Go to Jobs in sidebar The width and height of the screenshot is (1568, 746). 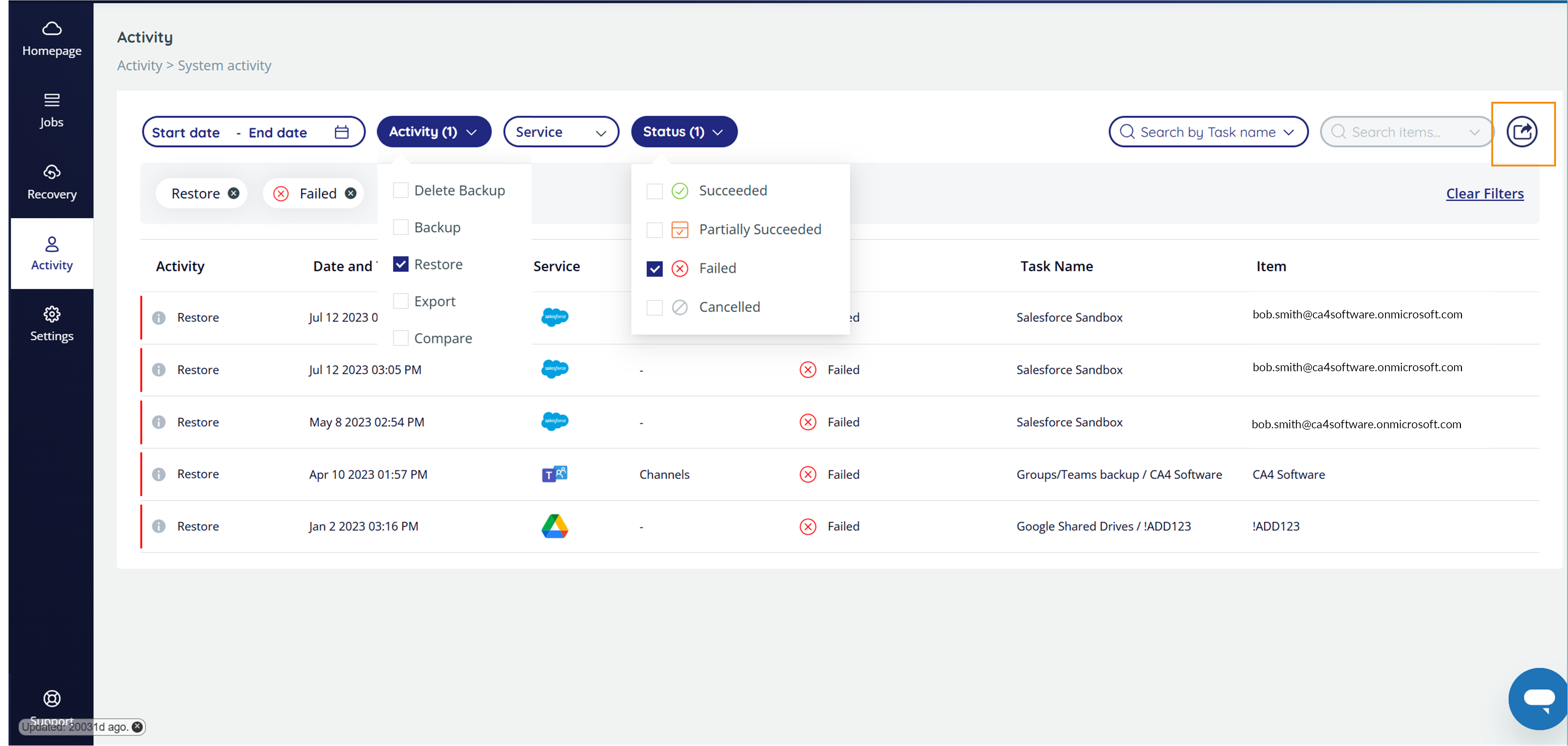[52, 110]
